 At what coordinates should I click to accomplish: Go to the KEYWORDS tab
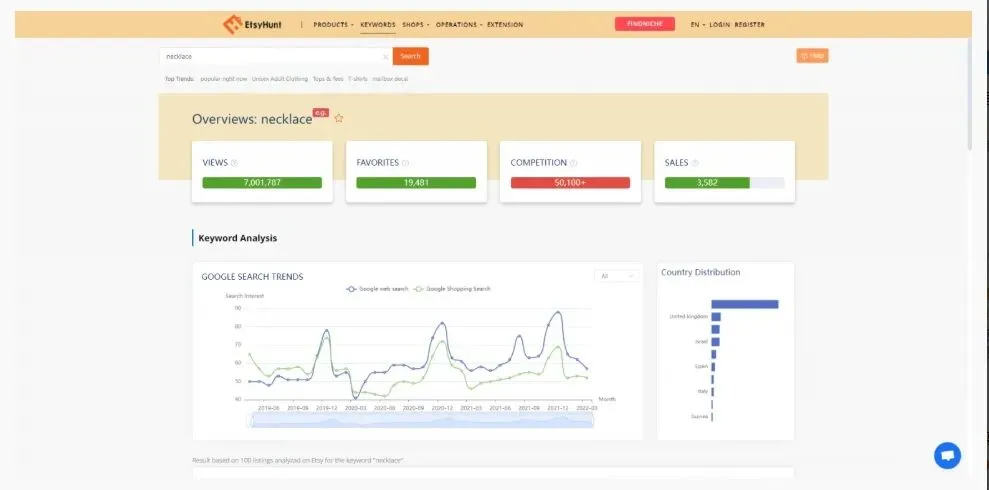(378, 25)
